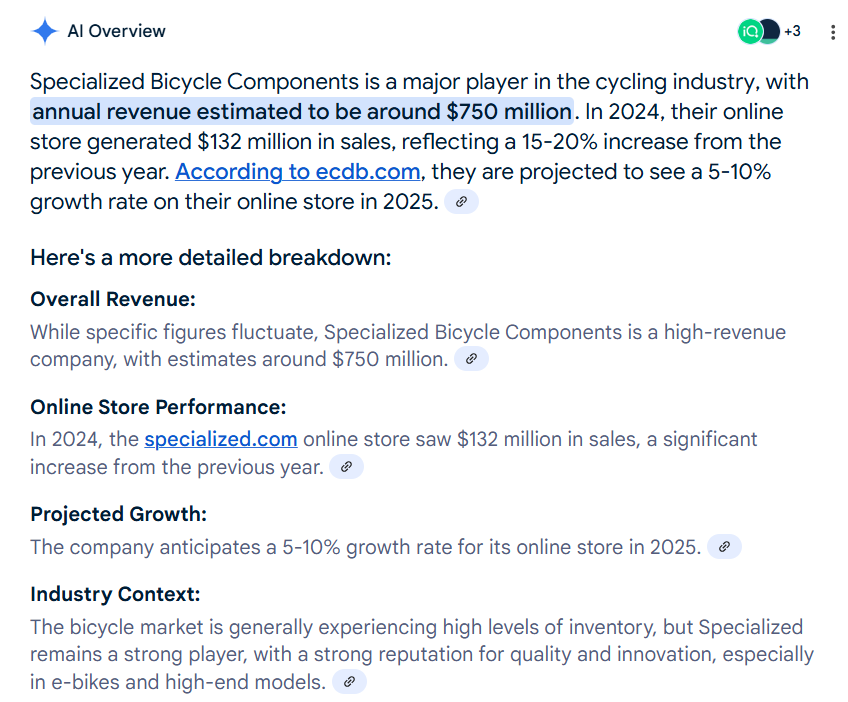Click the dark circular source icon

coord(770,31)
